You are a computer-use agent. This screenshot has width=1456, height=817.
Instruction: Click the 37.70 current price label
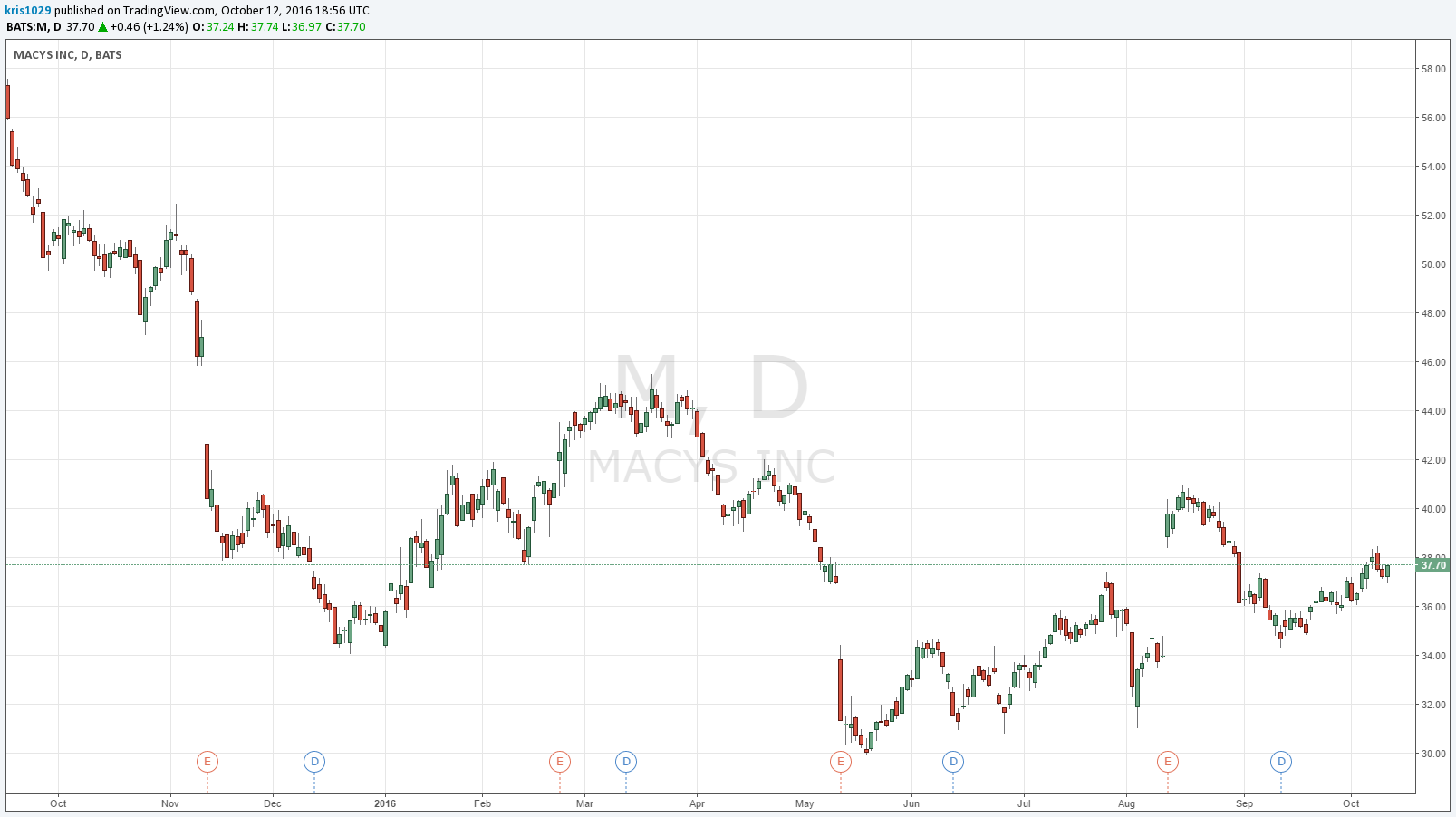pyautogui.click(x=1434, y=565)
